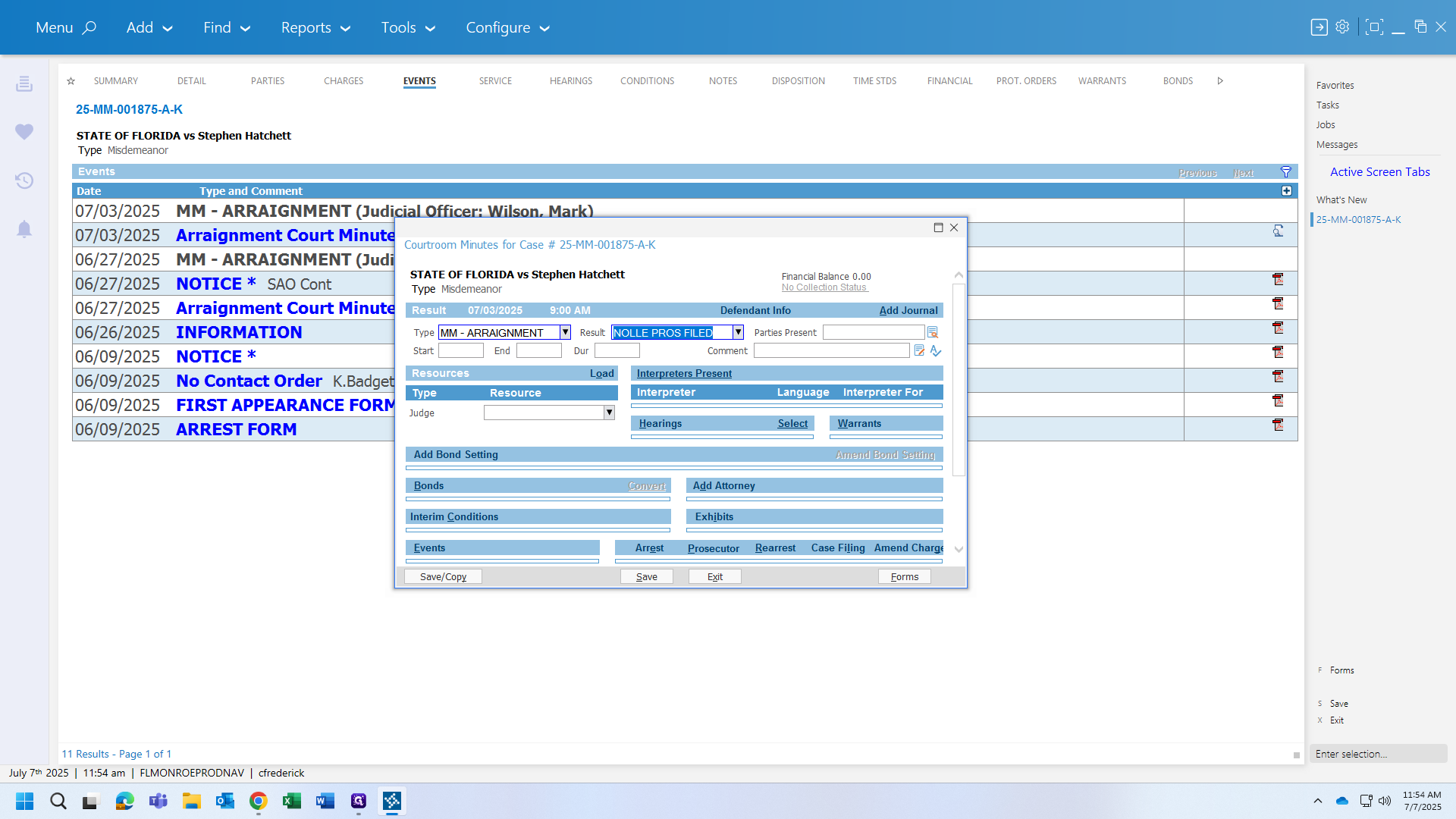Click the spell check icon beside Comment

[x=936, y=350]
